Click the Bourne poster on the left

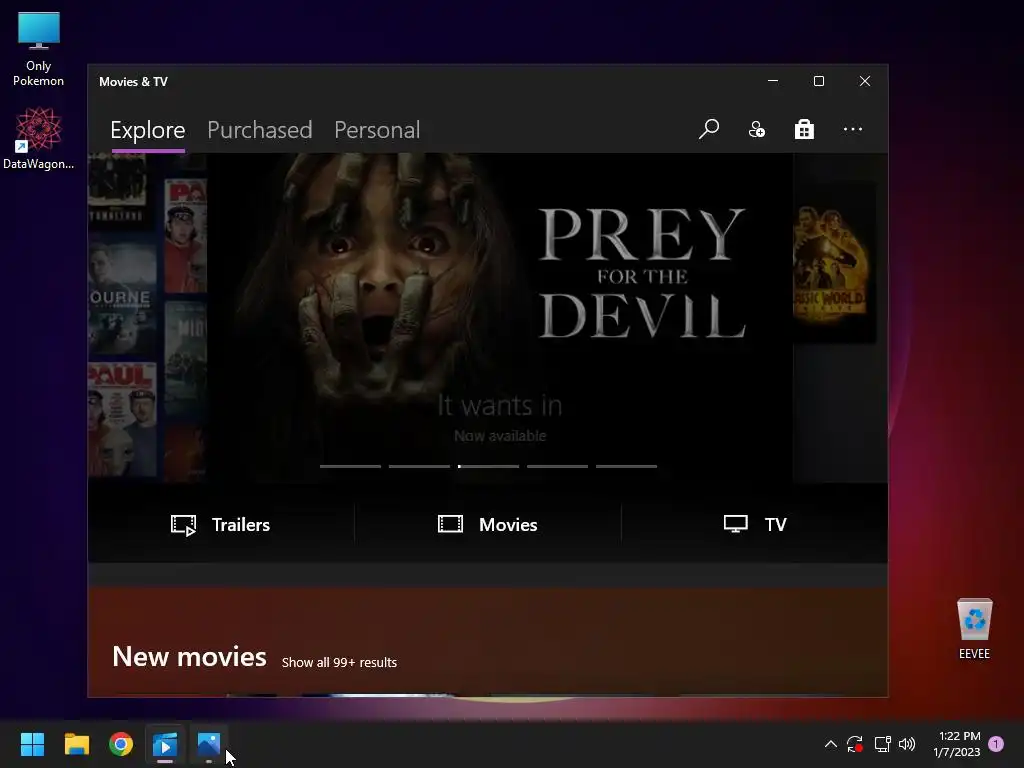coord(122,299)
